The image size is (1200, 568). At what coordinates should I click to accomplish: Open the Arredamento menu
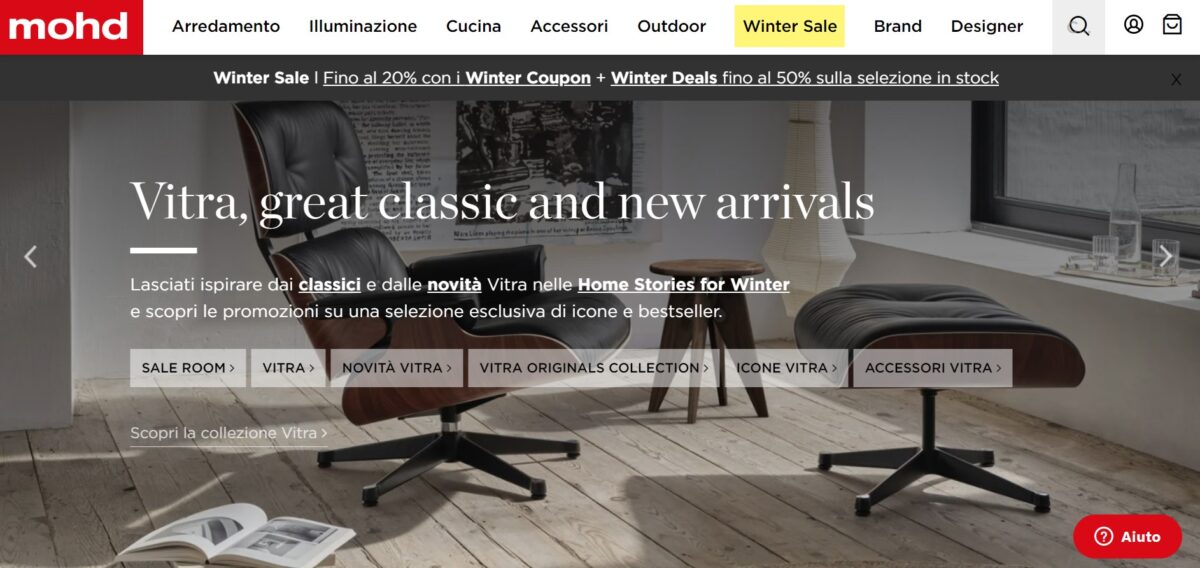(226, 26)
